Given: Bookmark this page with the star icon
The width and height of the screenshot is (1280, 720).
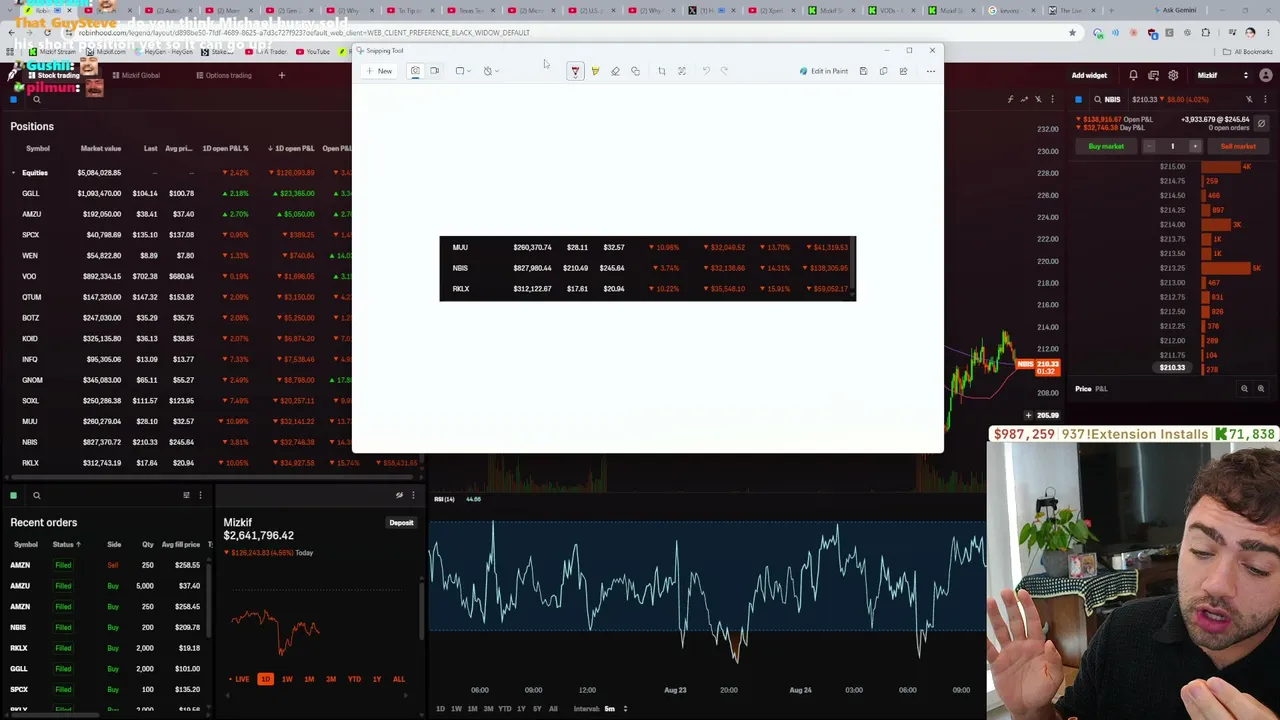Looking at the screenshot, I should 1072,32.
